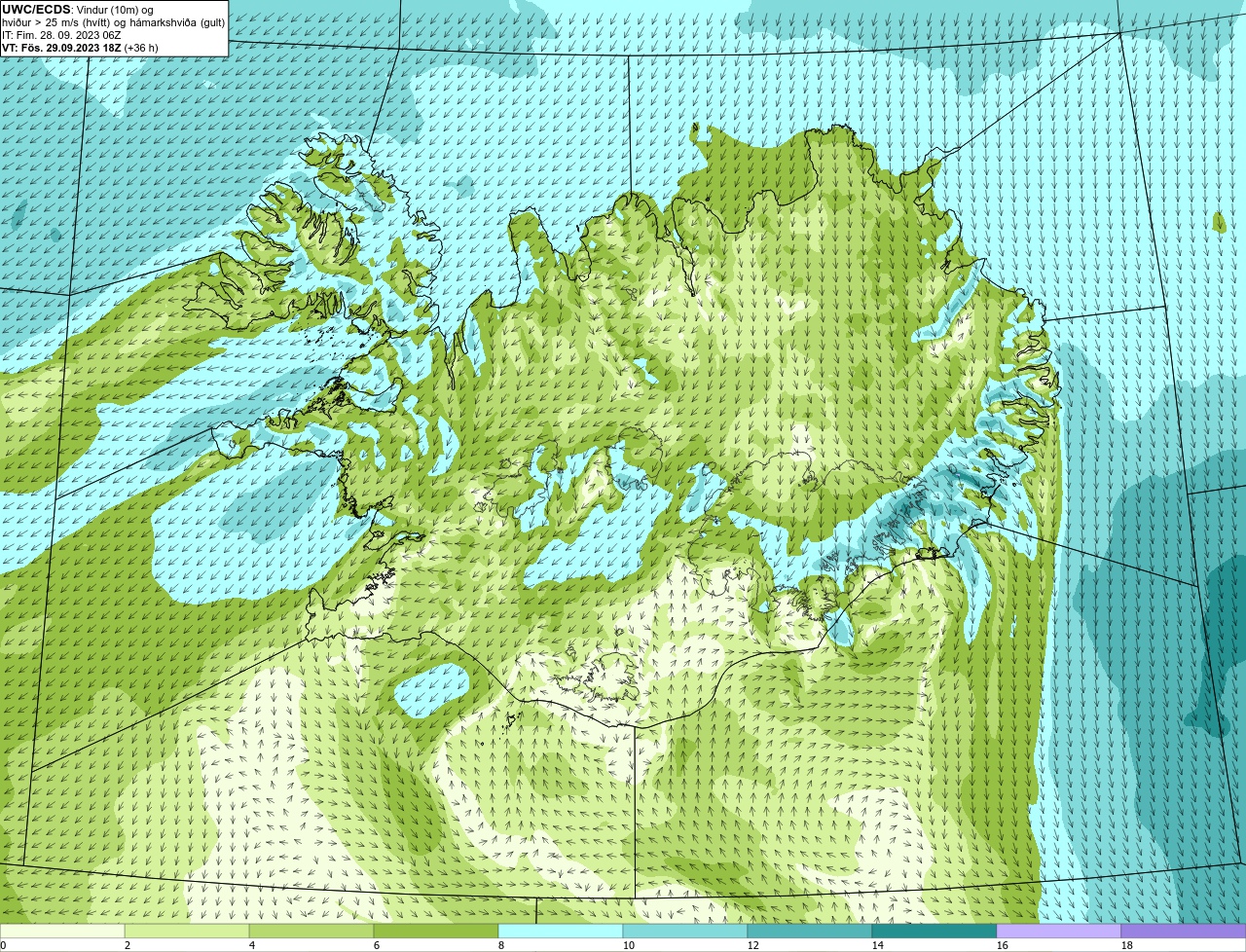Click the "12" label under the colour scale
Screen dimensions: 1246x952
752,945
